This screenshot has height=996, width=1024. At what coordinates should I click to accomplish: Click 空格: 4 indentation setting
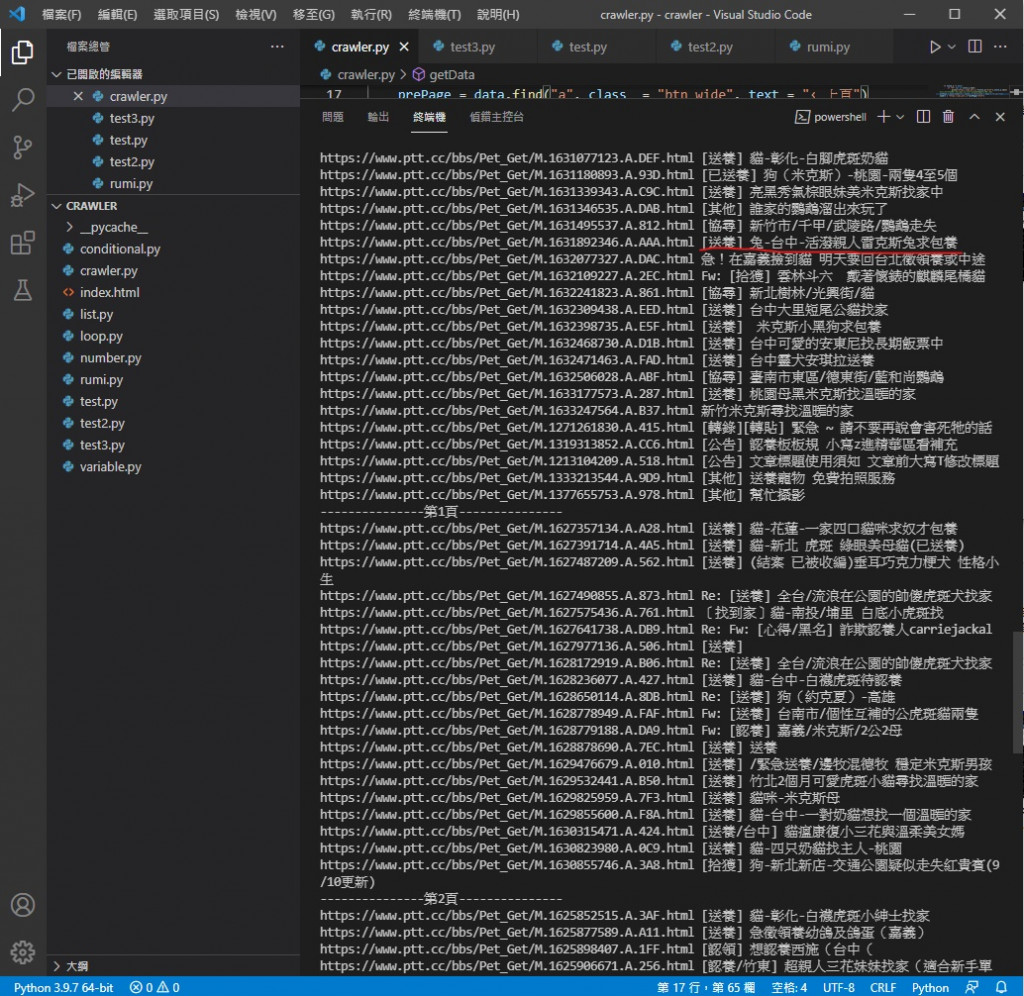[789, 987]
